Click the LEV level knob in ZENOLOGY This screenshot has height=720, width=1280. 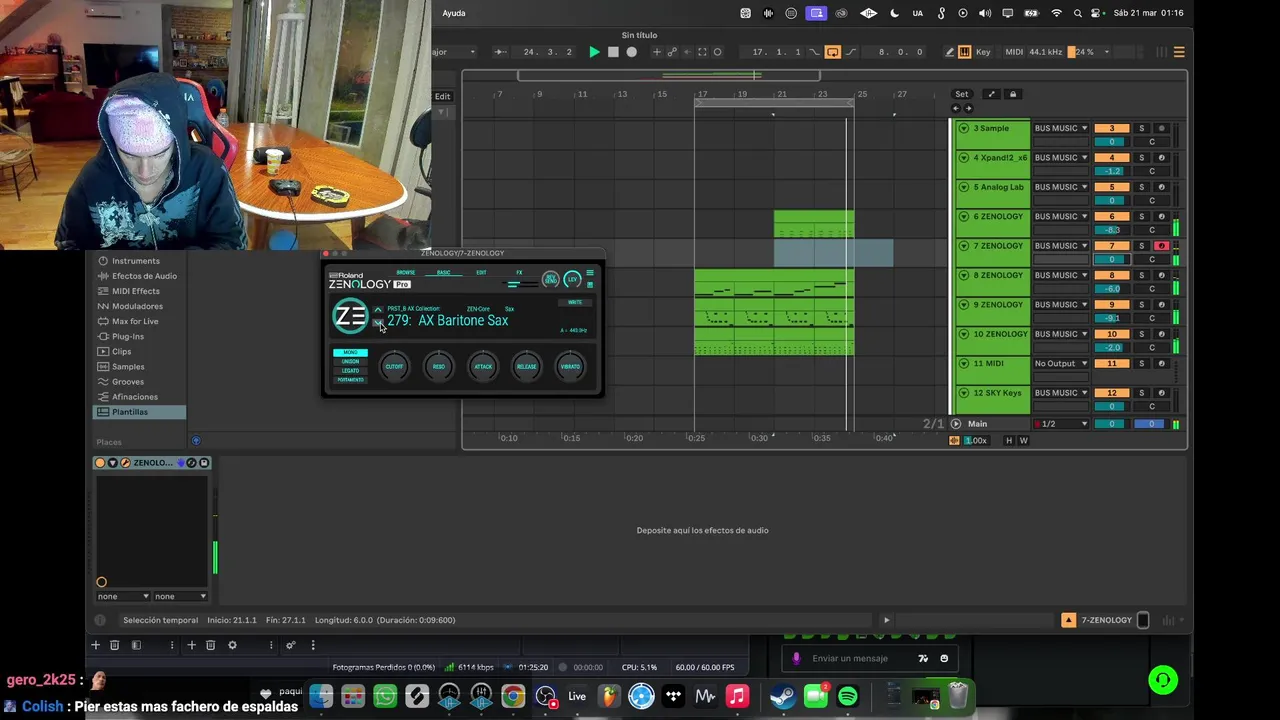tap(572, 279)
